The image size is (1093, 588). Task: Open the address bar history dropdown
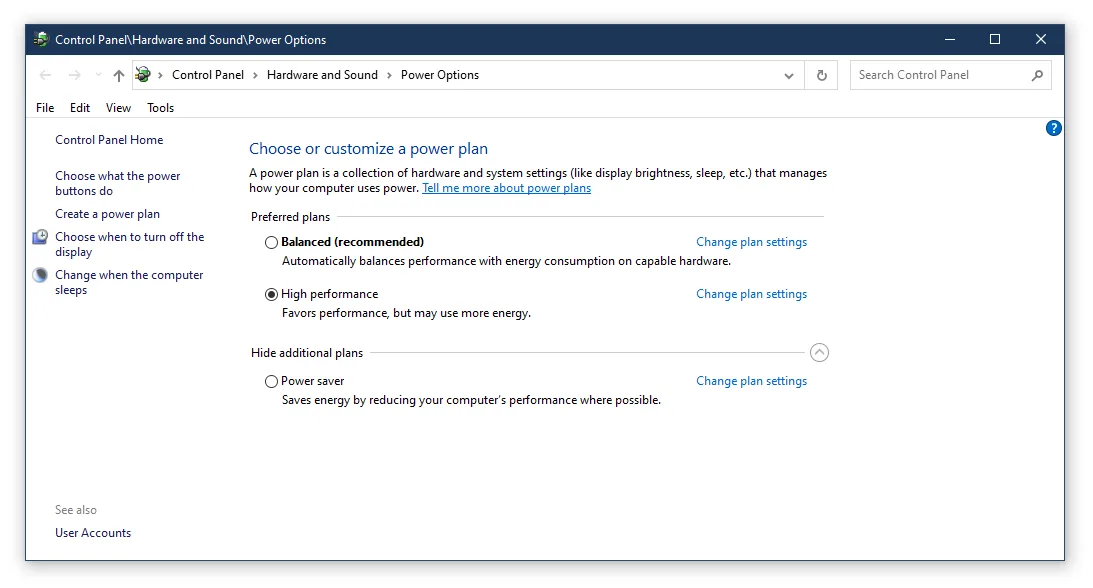click(788, 75)
